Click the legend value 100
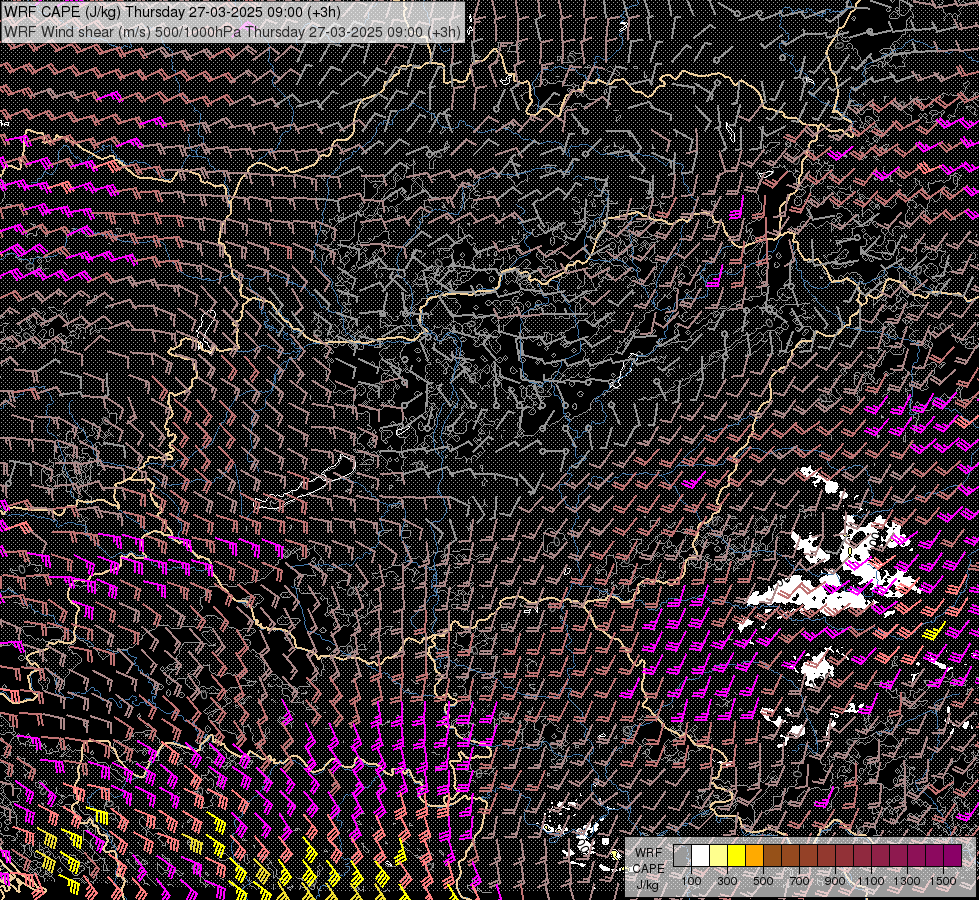The width and height of the screenshot is (979, 900). coord(691,881)
